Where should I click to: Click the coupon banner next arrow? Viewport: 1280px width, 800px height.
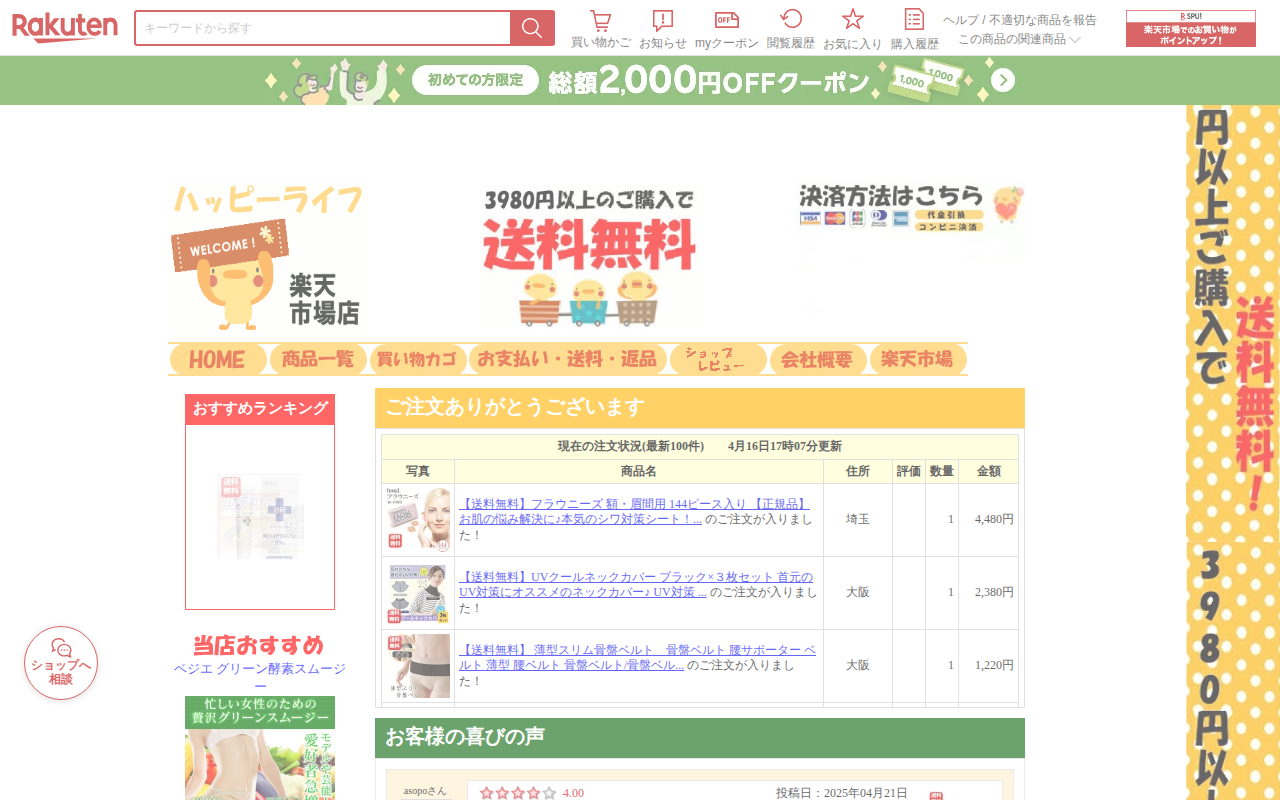tap(1003, 80)
